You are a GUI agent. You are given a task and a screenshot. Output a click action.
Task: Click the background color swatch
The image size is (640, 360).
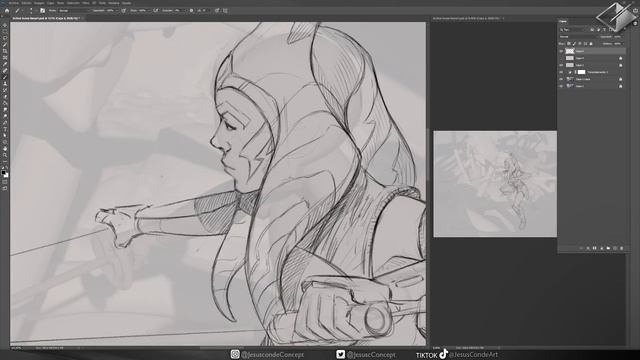[6, 176]
